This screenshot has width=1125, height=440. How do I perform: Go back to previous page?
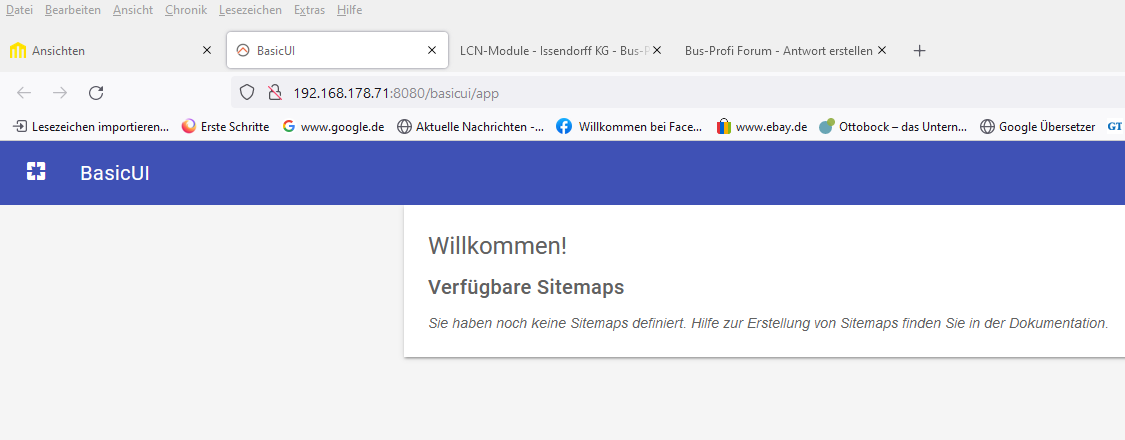tap(25, 93)
